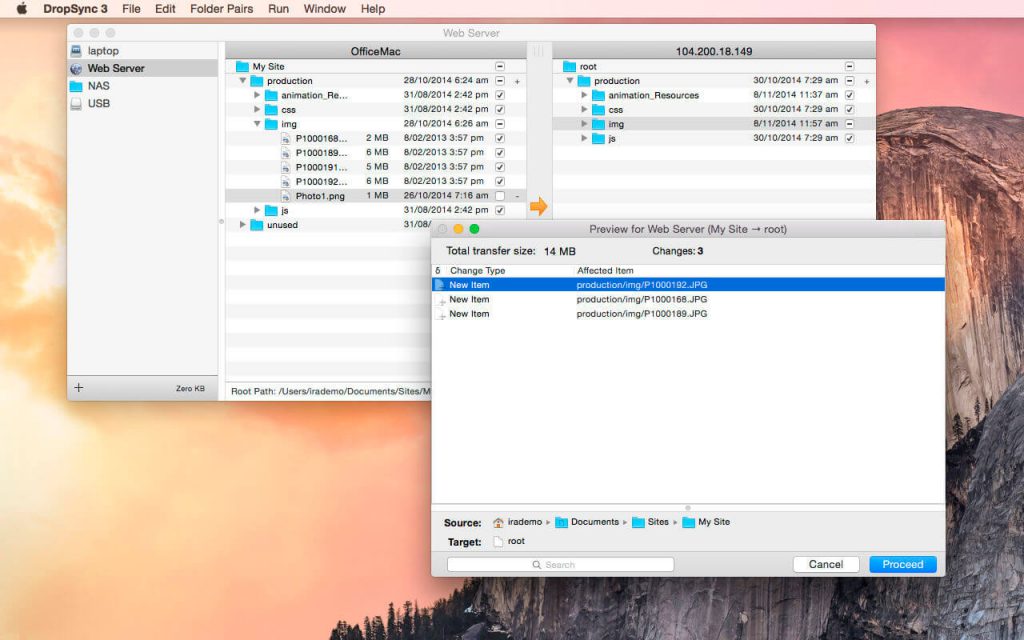Screen dimensions: 1024x640
Task: Add a new folder pair with plus button
Action: pyautogui.click(x=79, y=388)
